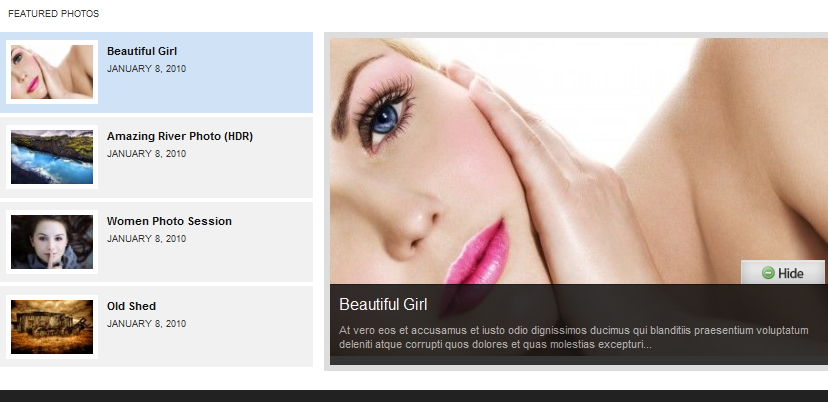The height and width of the screenshot is (402, 828).
Task: Switch to the Women Photo Session list entry
Action: coord(156,242)
